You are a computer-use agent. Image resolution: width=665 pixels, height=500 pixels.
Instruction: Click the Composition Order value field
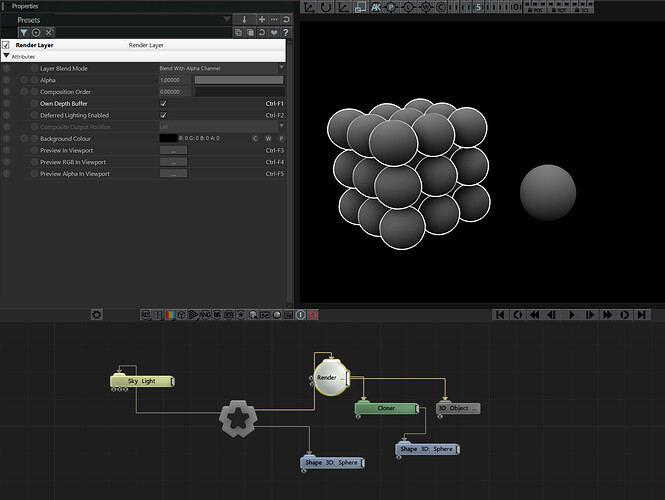tap(175, 92)
